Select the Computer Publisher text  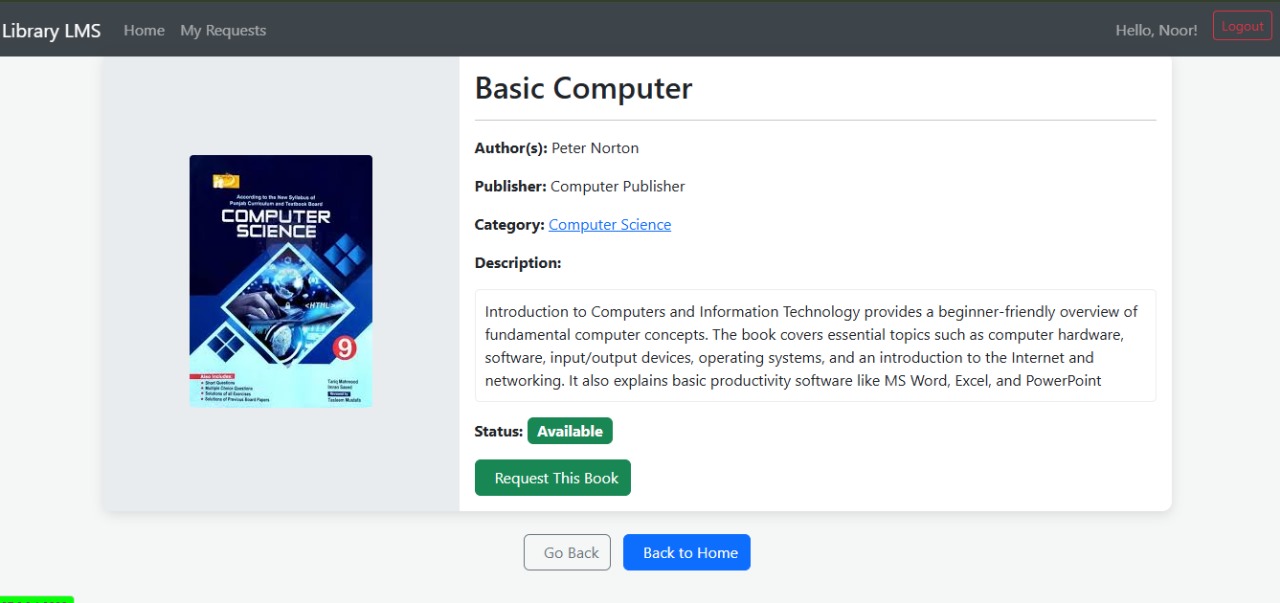[618, 186]
